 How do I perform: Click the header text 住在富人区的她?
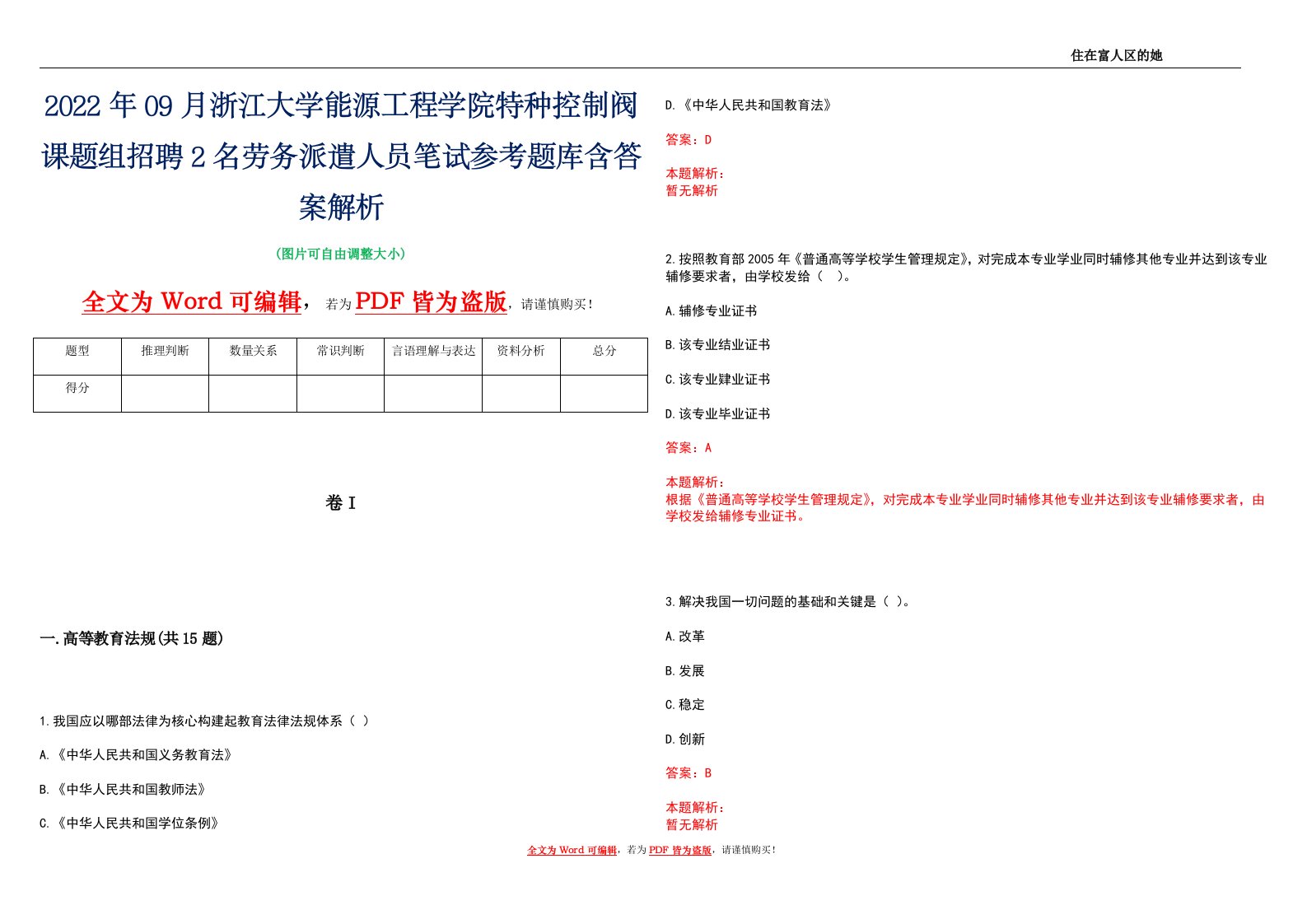pyautogui.click(x=1116, y=55)
